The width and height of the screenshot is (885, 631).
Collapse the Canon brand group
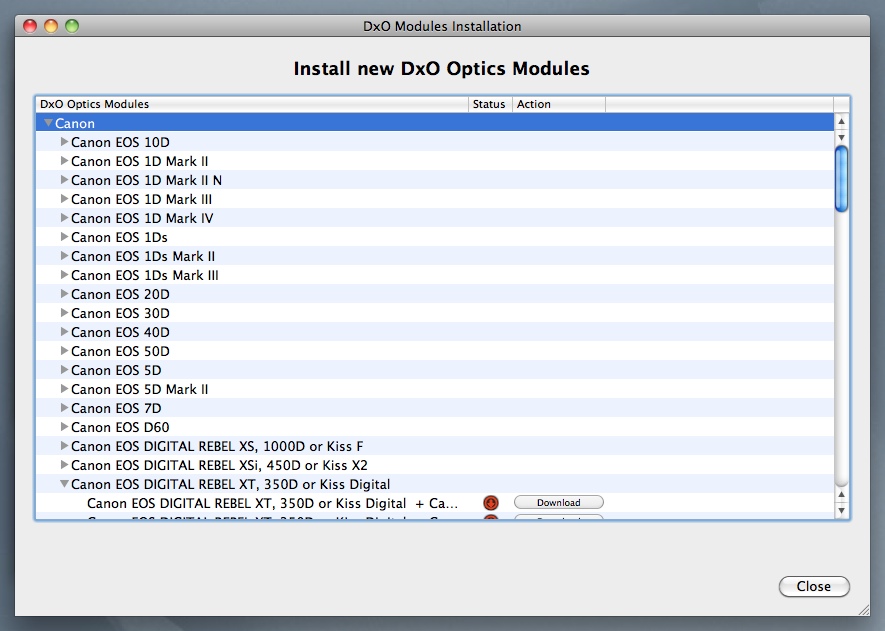click(47, 123)
